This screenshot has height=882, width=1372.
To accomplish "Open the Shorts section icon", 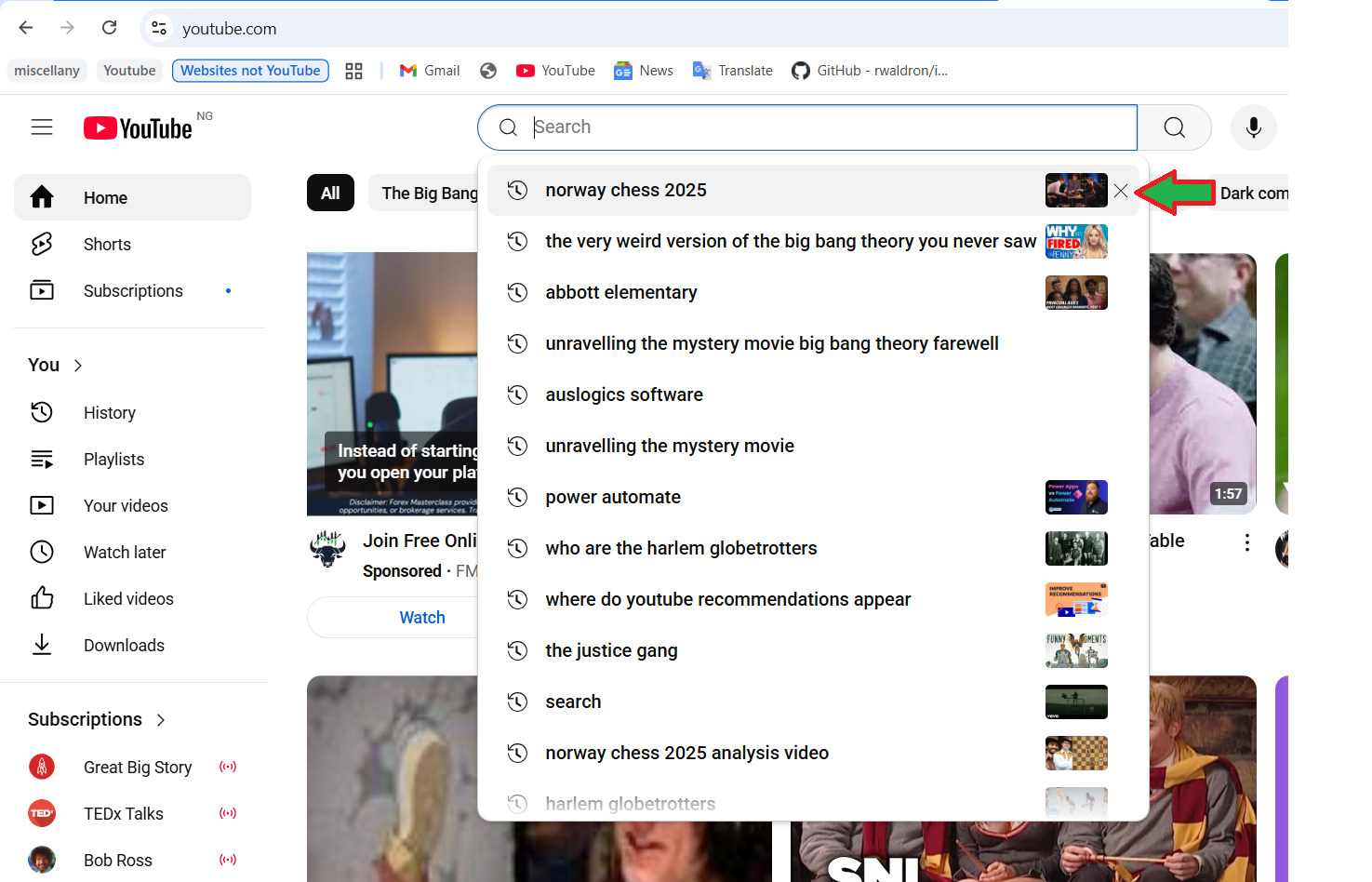I will pos(42,244).
